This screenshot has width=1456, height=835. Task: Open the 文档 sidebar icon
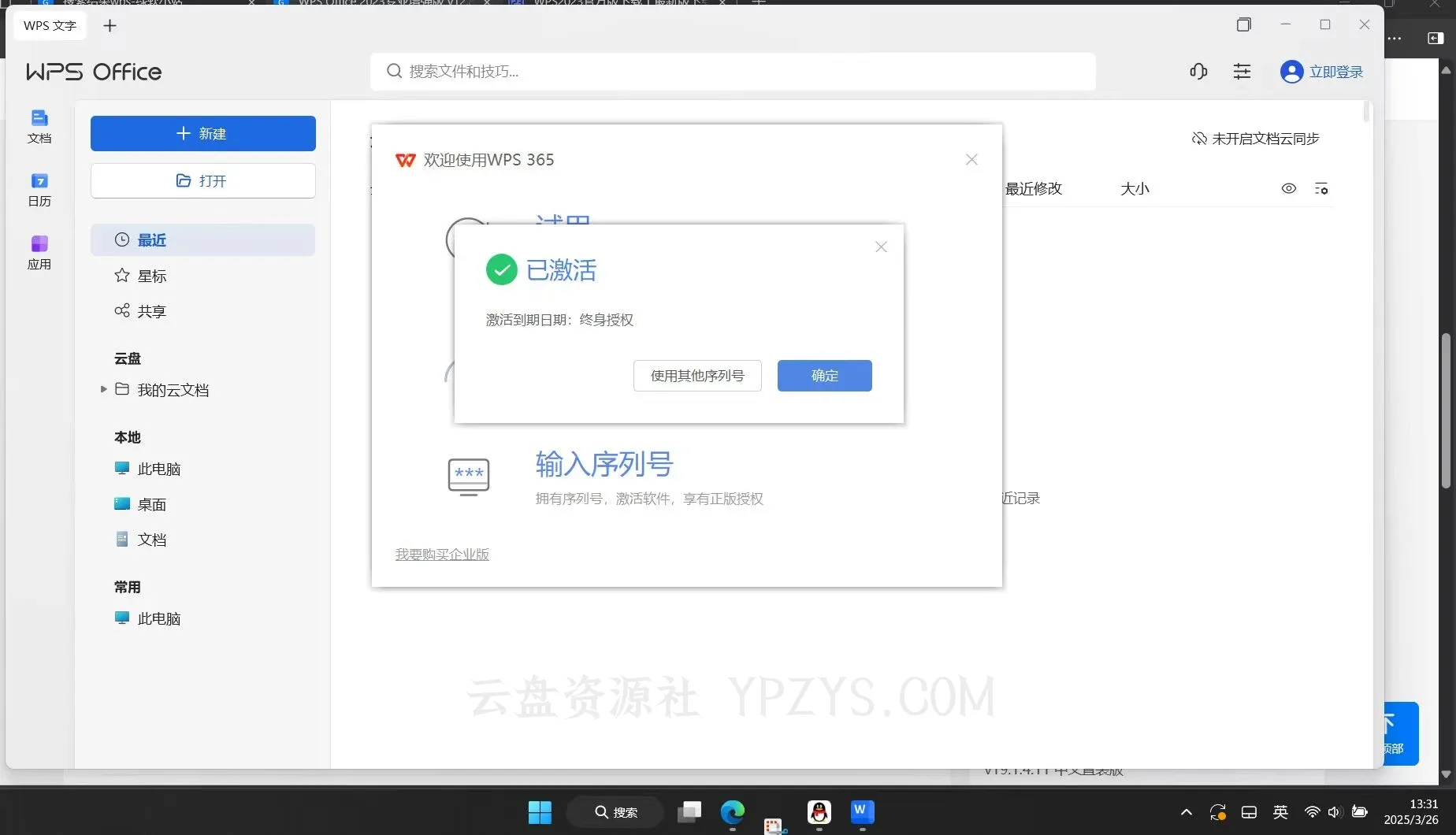point(39,126)
